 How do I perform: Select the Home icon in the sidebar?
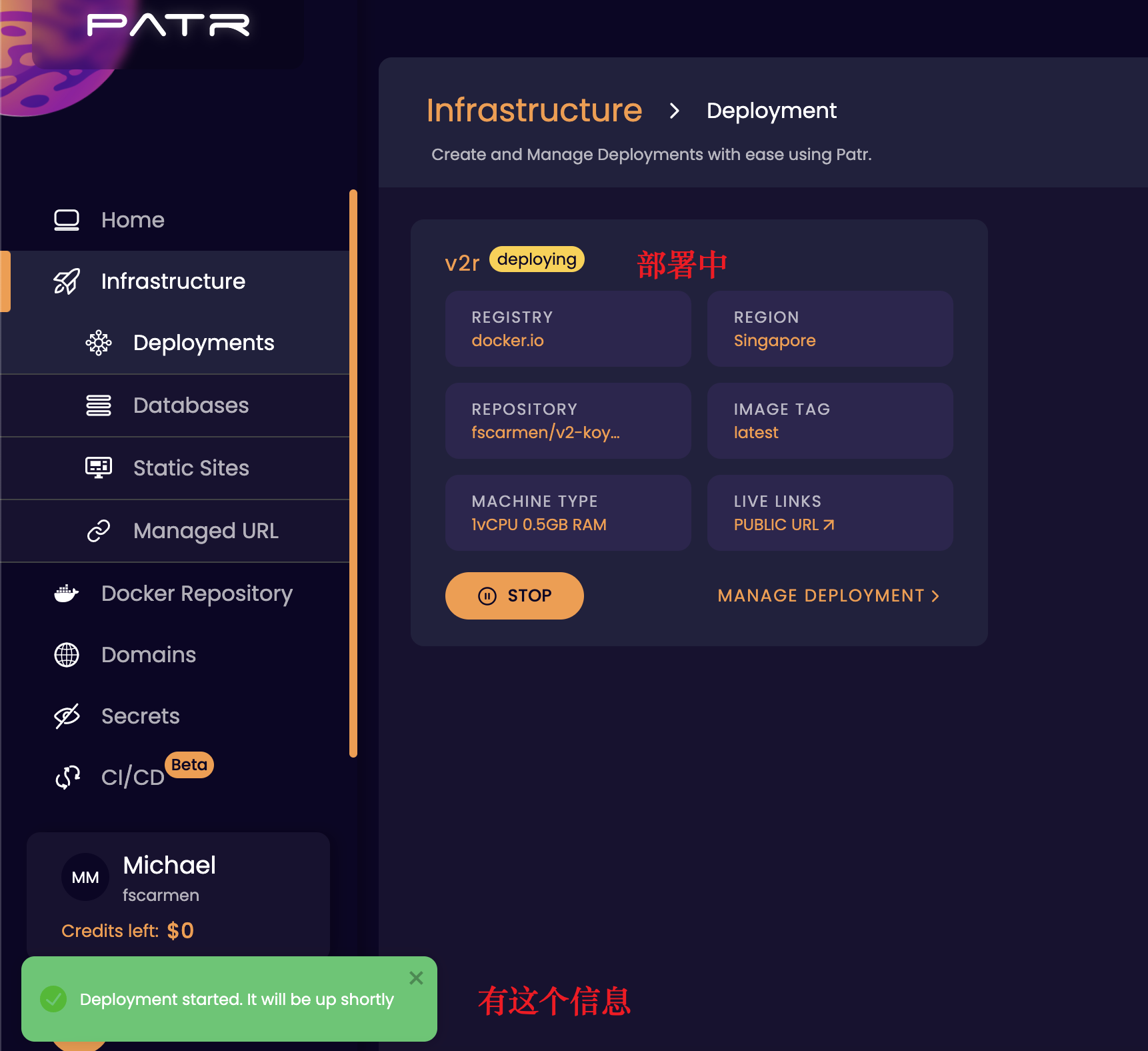pyautogui.click(x=66, y=219)
